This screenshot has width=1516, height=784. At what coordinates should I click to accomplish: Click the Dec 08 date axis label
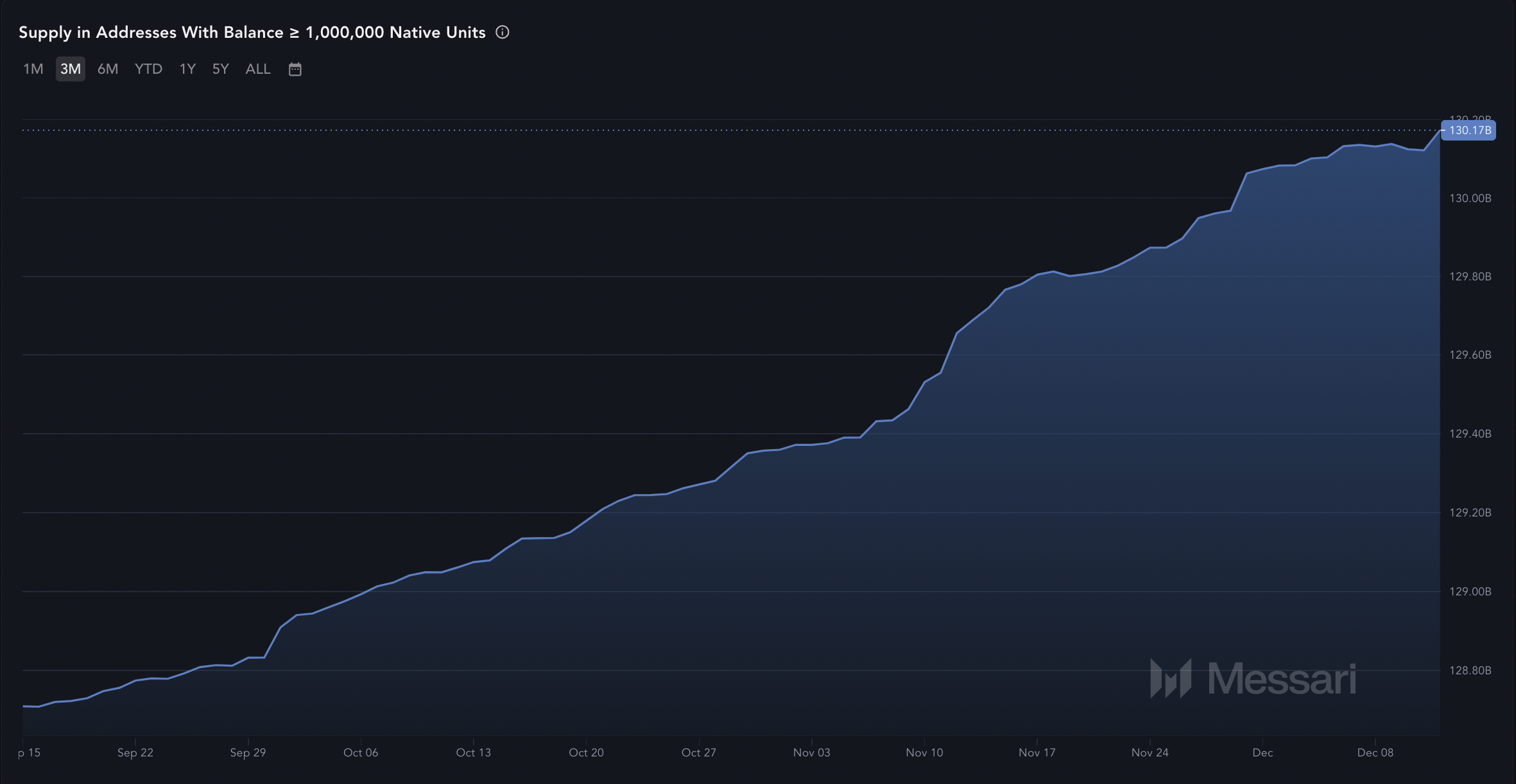pyautogui.click(x=1375, y=753)
